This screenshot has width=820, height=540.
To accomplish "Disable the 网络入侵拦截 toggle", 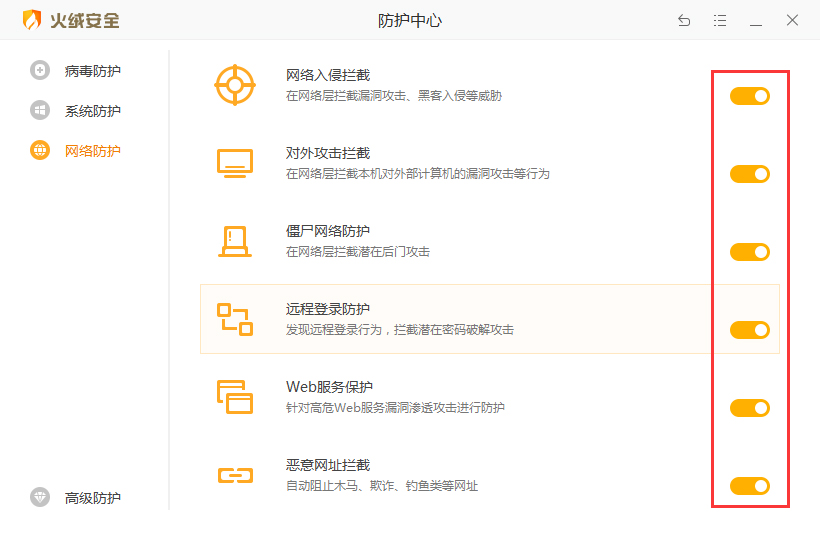I will pyautogui.click(x=750, y=96).
